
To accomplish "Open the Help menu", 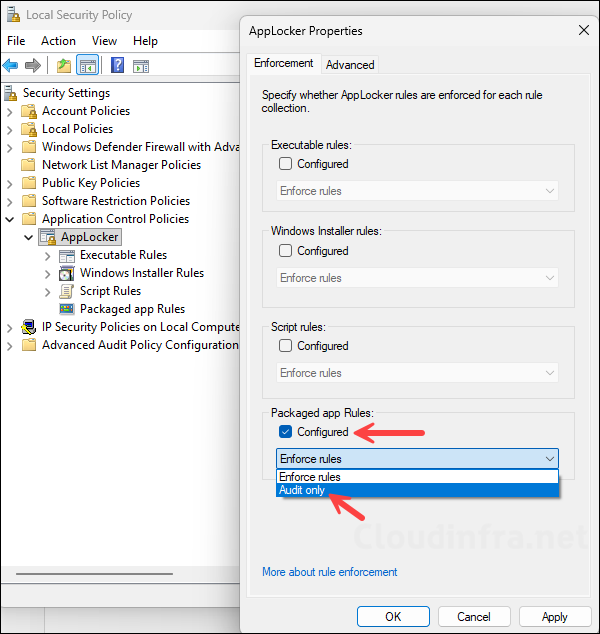I will click(x=145, y=41).
